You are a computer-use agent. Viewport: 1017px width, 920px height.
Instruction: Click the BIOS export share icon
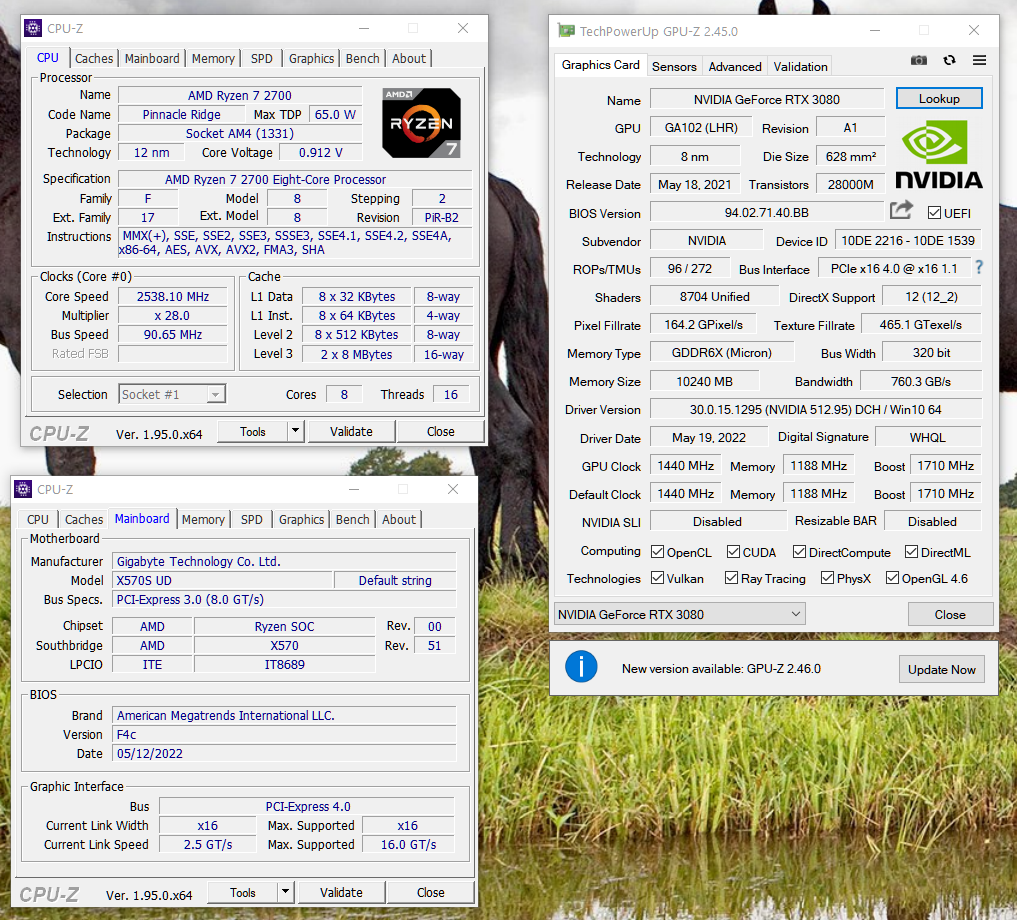coord(901,210)
